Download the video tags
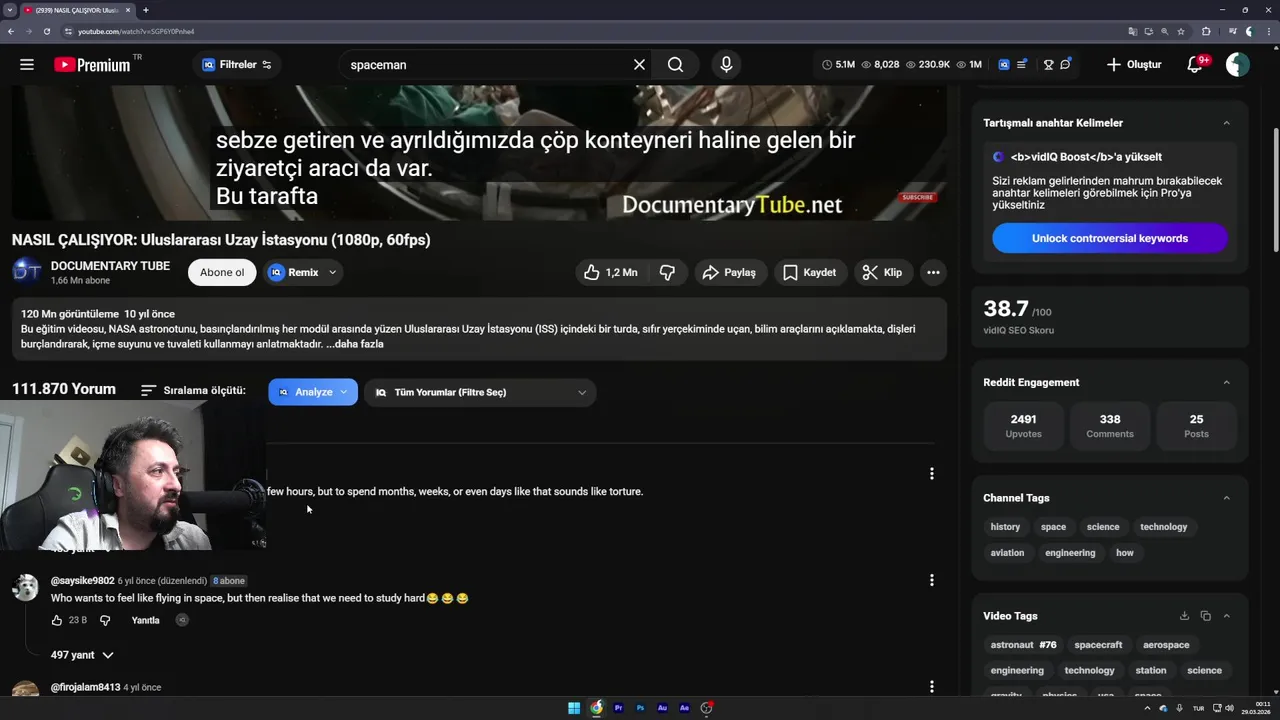 (x=1184, y=616)
